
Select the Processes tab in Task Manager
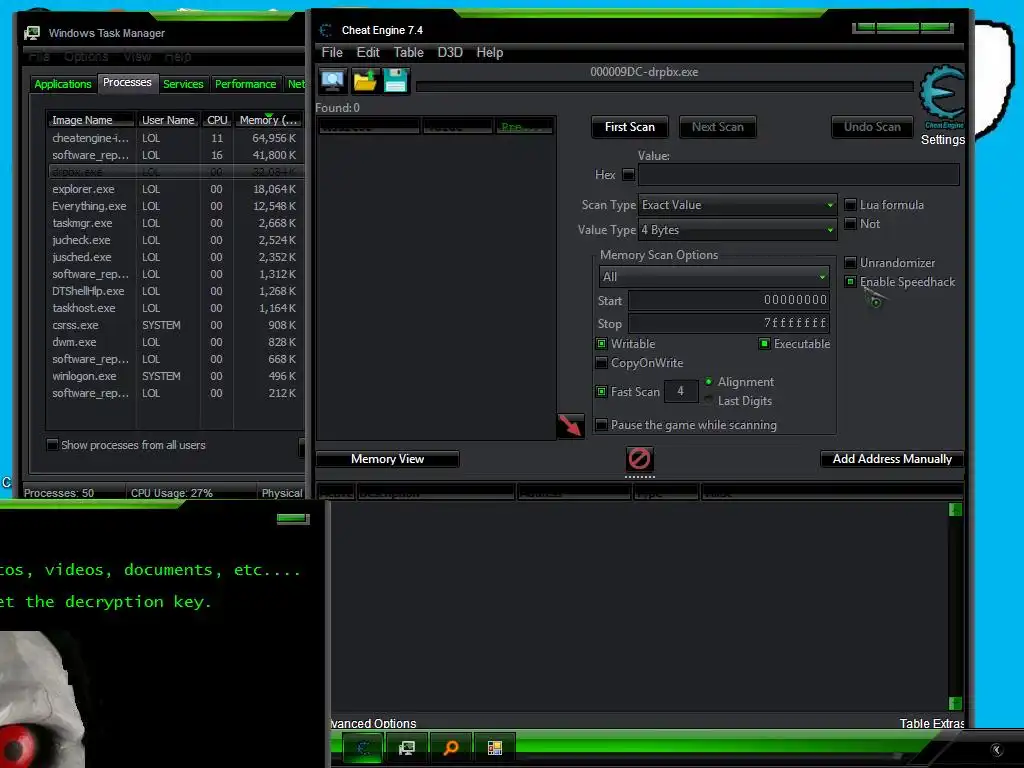click(127, 82)
